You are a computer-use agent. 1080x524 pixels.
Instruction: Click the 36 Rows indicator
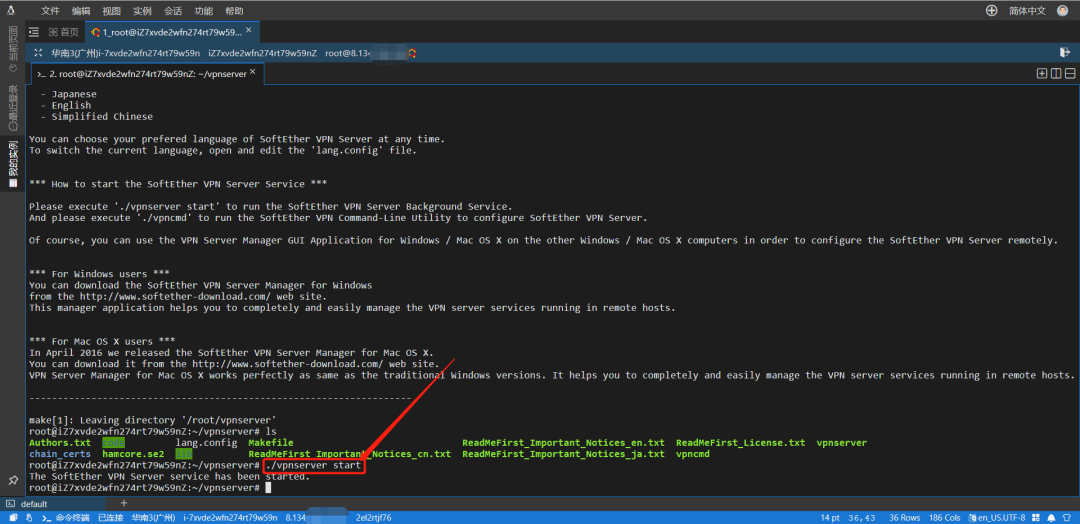tap(904, 517)
